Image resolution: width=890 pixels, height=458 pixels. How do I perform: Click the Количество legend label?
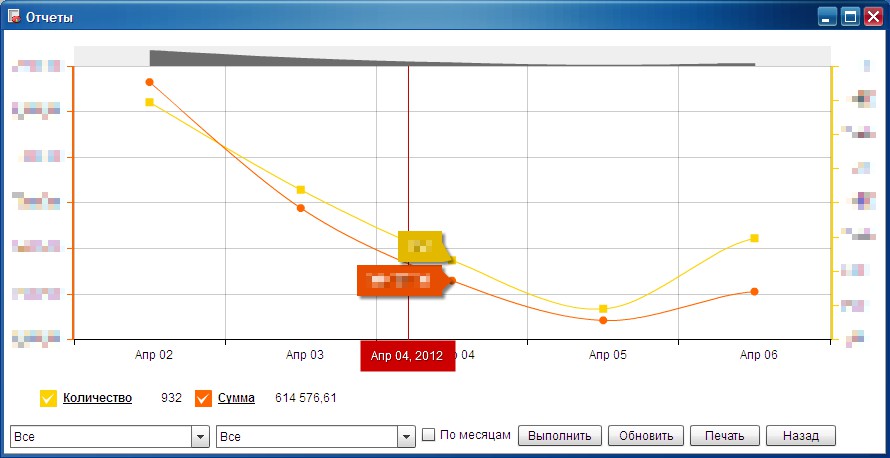coord(98,398)
